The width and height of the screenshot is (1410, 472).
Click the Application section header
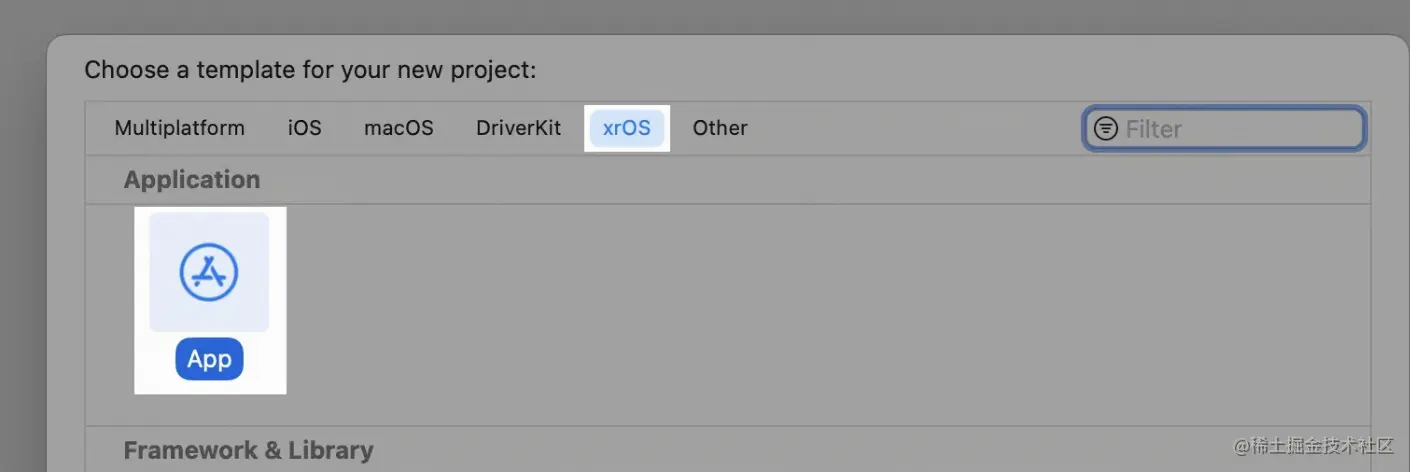pos(191,180)
